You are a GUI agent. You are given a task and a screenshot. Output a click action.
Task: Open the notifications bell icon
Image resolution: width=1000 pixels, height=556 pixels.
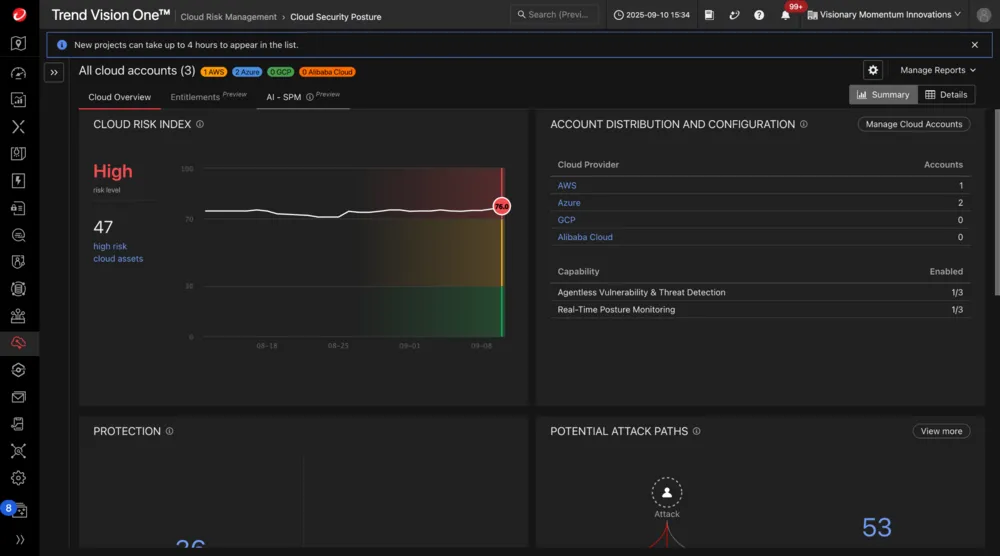point(785,15)
